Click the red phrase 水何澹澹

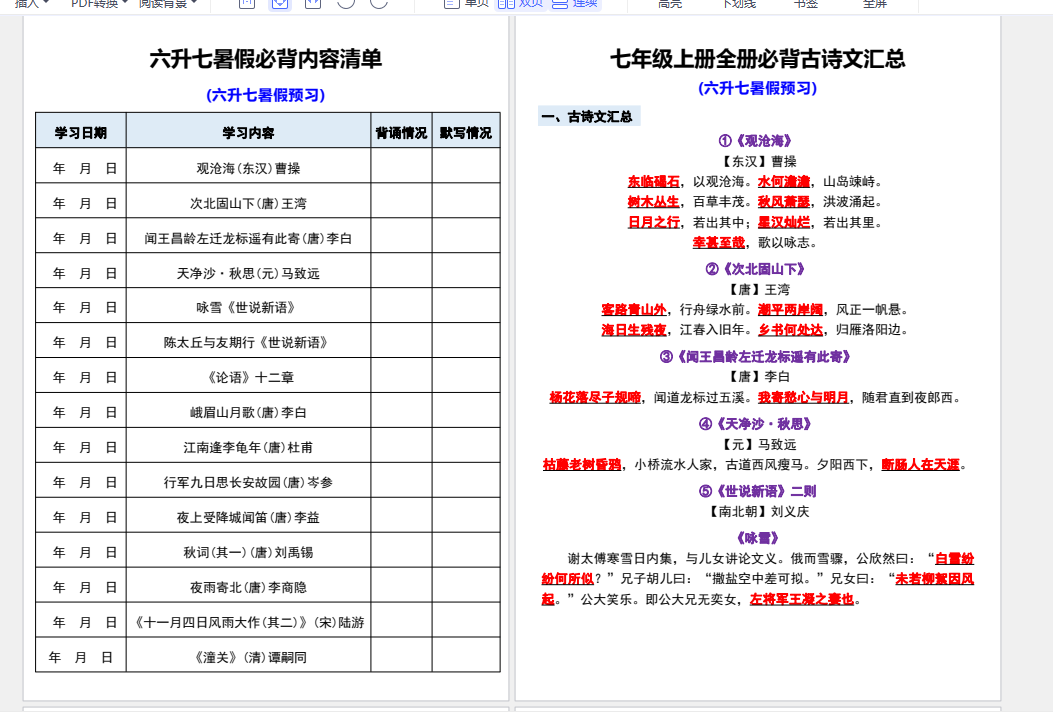click(784, 181)
